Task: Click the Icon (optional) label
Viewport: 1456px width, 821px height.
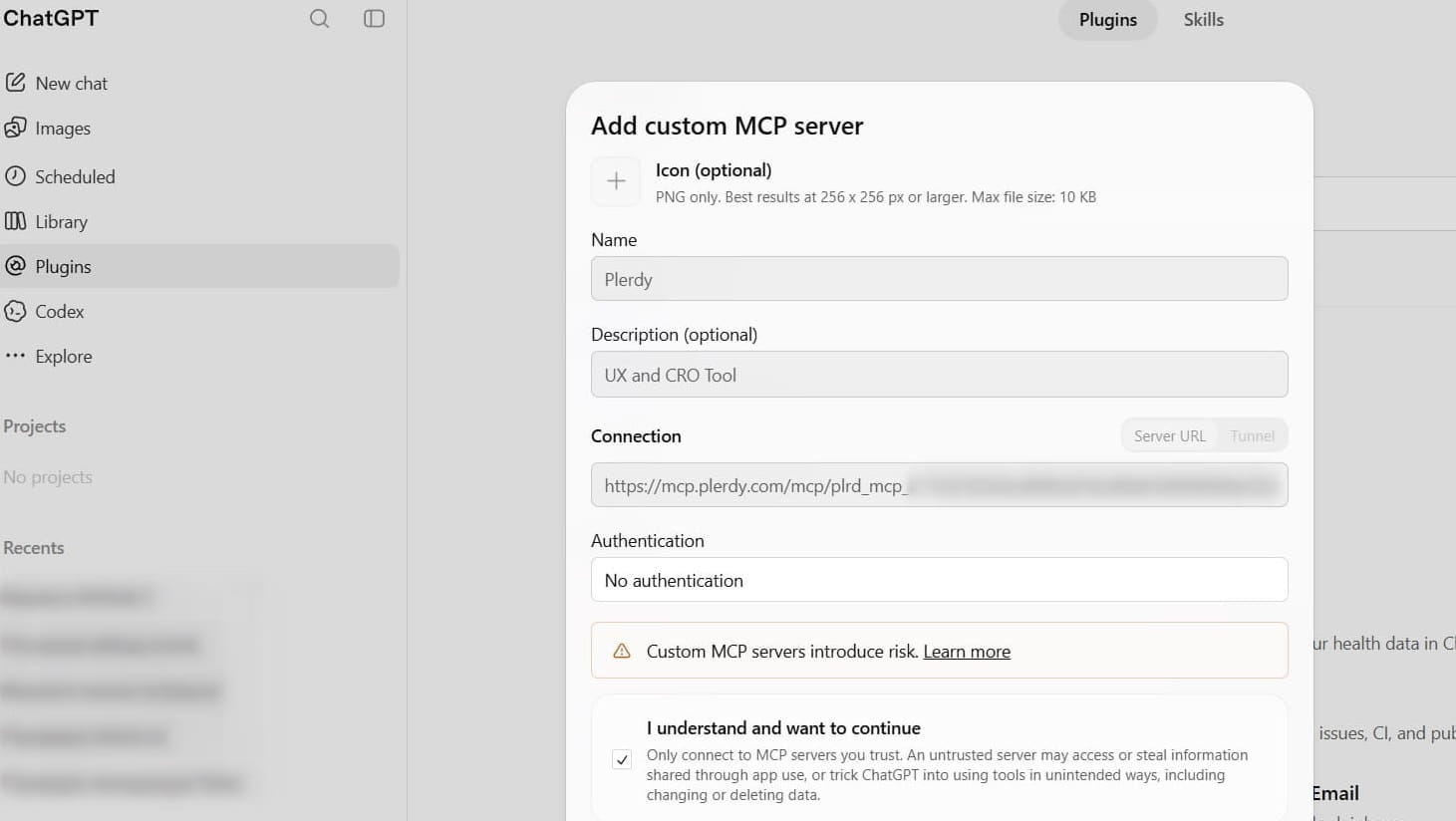Action: tap(714, 170)
